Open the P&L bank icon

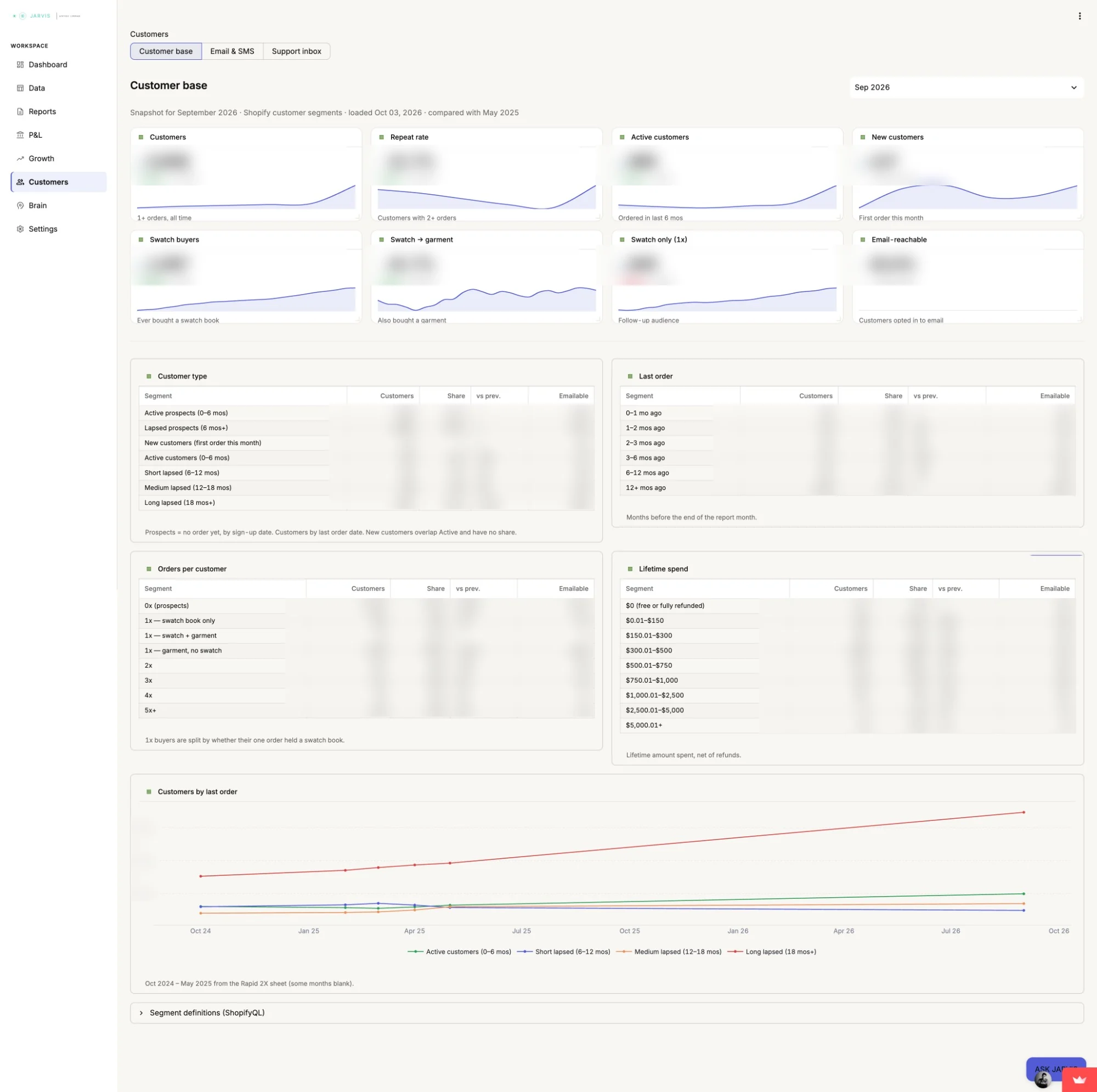pos(20,135)
